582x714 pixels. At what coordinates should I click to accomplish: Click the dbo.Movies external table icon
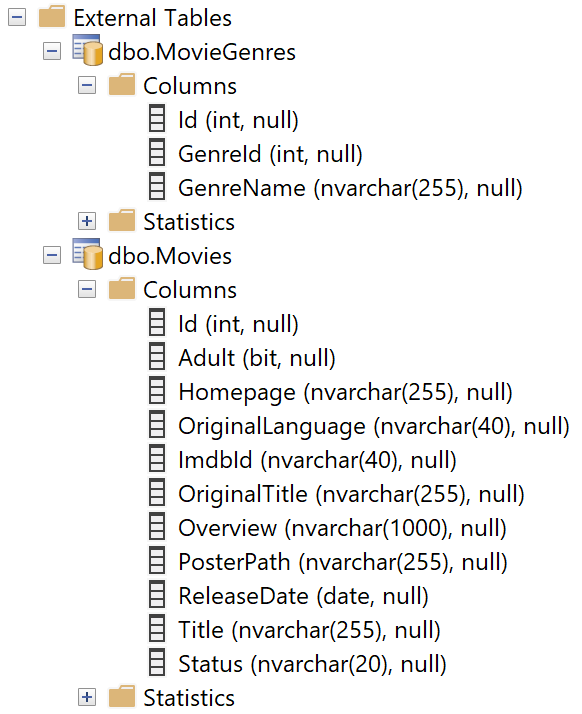(87, 254)
